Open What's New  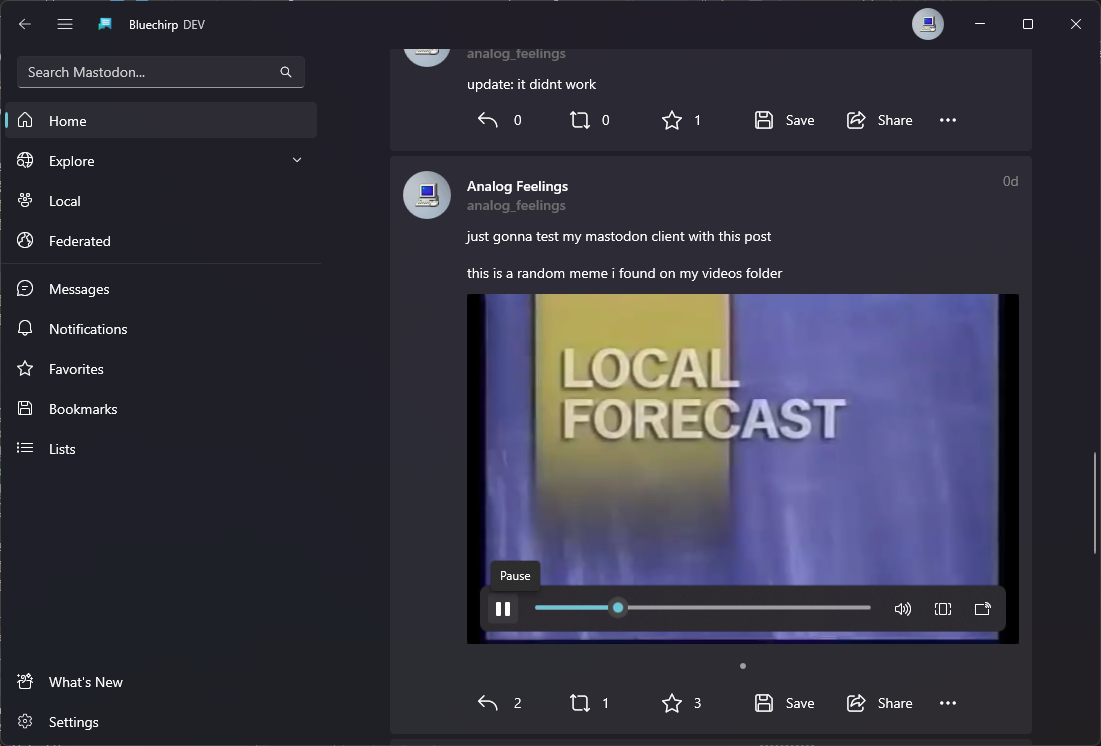(x=161, y=682)
